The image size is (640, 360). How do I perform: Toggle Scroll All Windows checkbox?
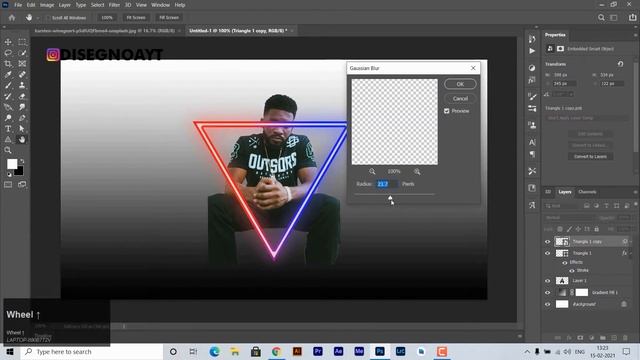click(x=48, y=18)
